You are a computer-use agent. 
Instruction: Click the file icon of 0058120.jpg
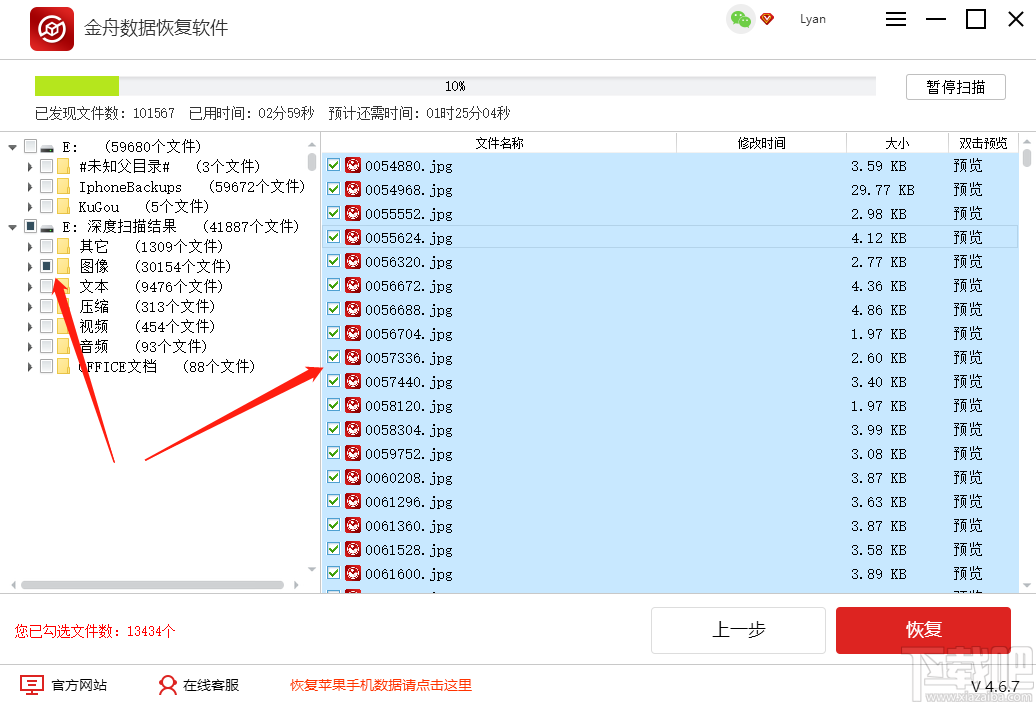point(353,406)
